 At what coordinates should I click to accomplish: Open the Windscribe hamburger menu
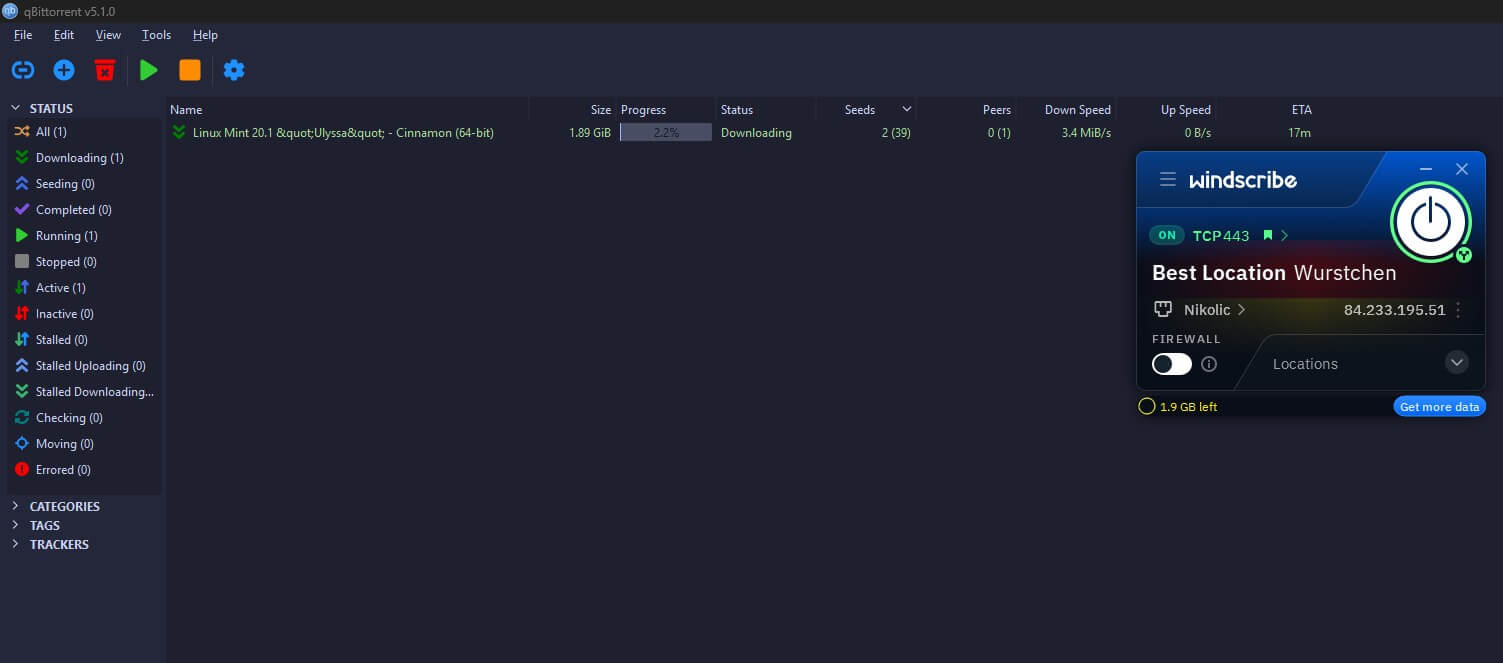1167,180
